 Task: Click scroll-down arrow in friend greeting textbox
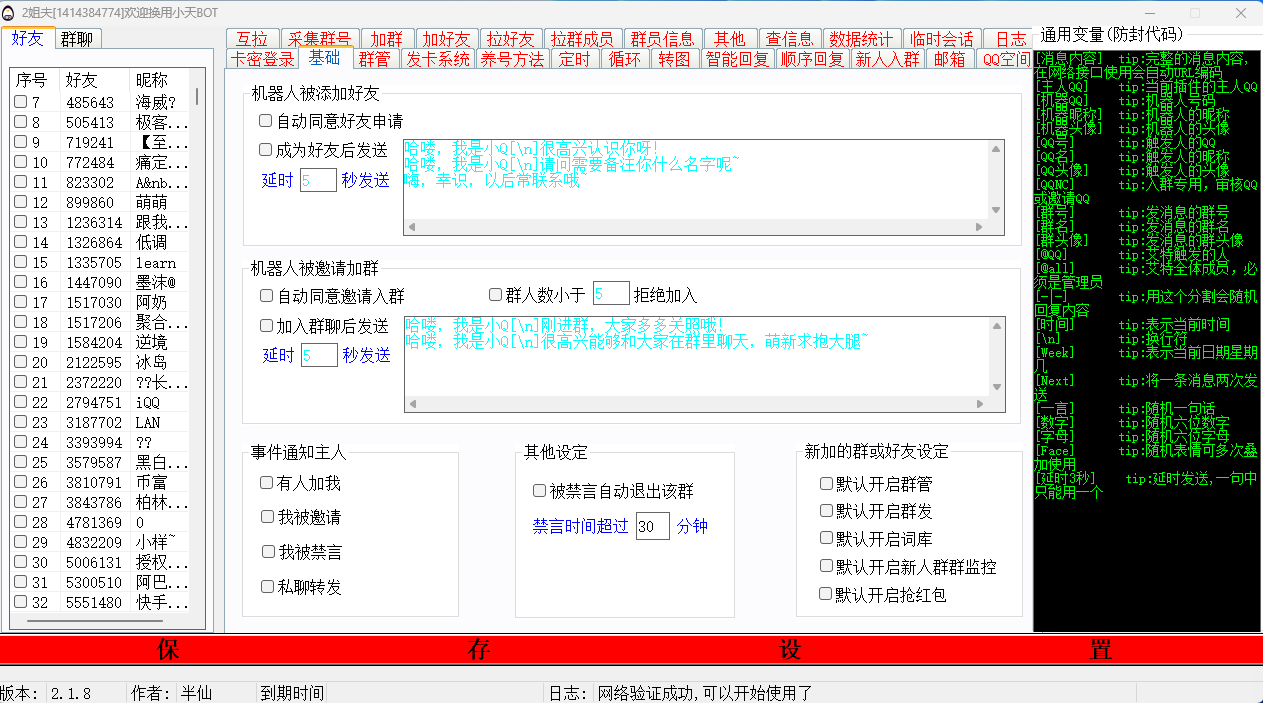pyautogui.click(x=996, y=210)
